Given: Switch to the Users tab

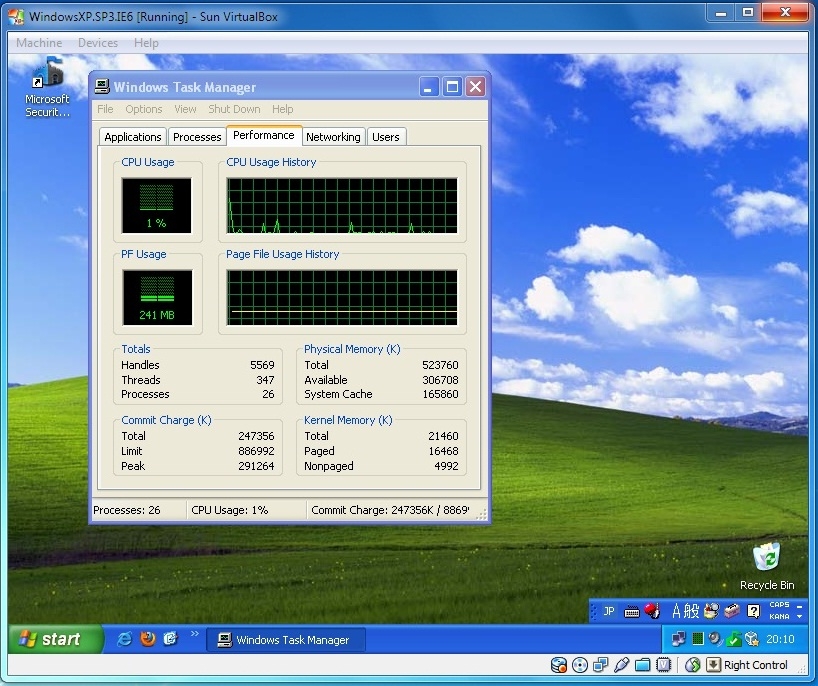Looking at the screenshot, I should pos(386,137).
